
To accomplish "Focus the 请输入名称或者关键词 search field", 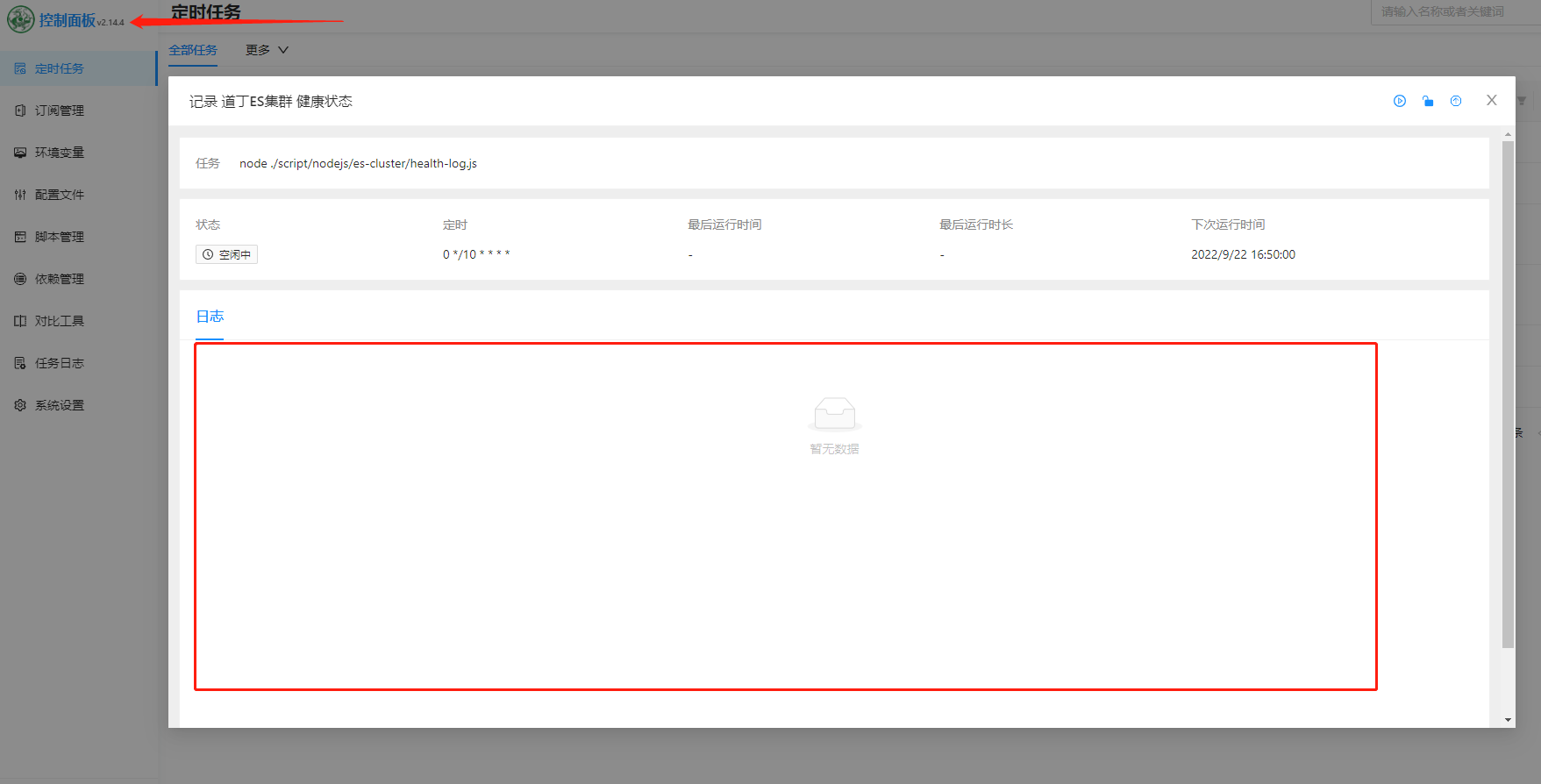I will tap(1456, 11).
